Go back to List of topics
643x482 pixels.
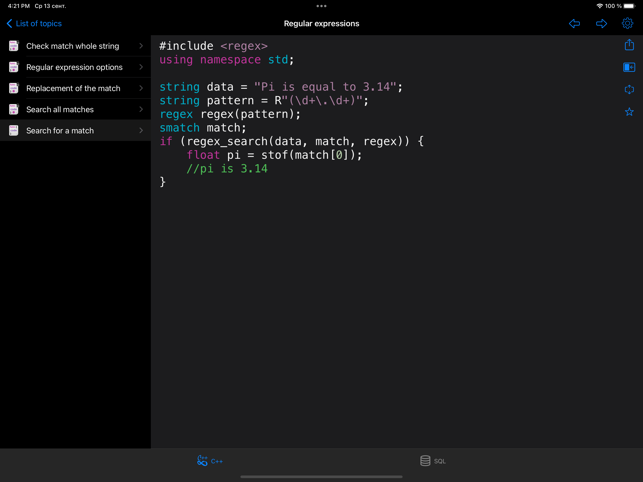click(x=34, y=23)
